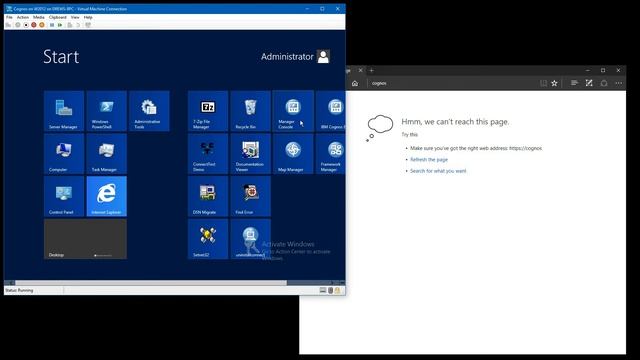Open the Recycle Bin tile
Screen dimensions: 640x360
coord(250,111)
